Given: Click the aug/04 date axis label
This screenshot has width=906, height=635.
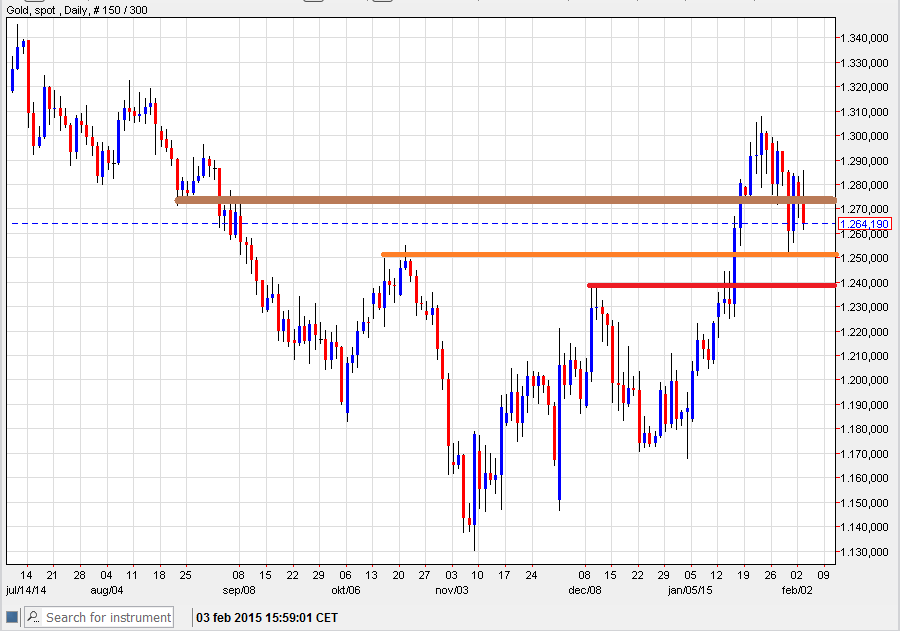Looking at the screenshot, I should click(107, 590).
